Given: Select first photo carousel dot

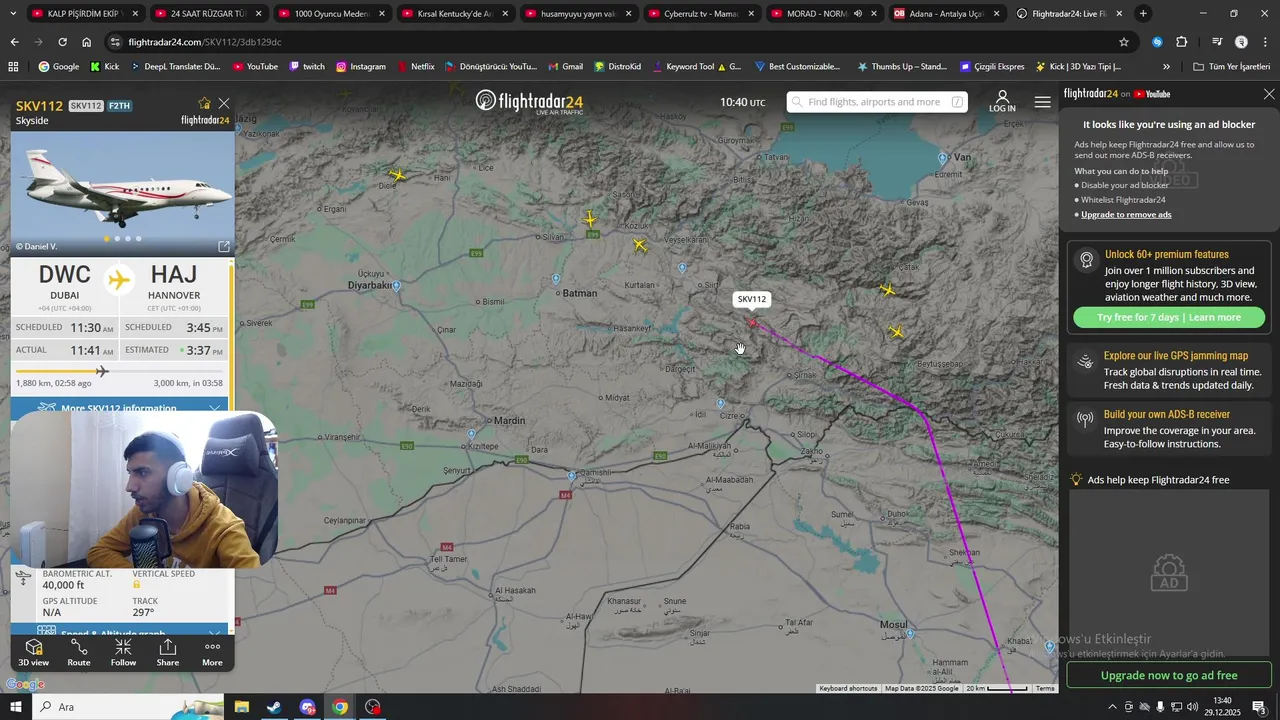Looking at the screenshot, I should (106, 239).
